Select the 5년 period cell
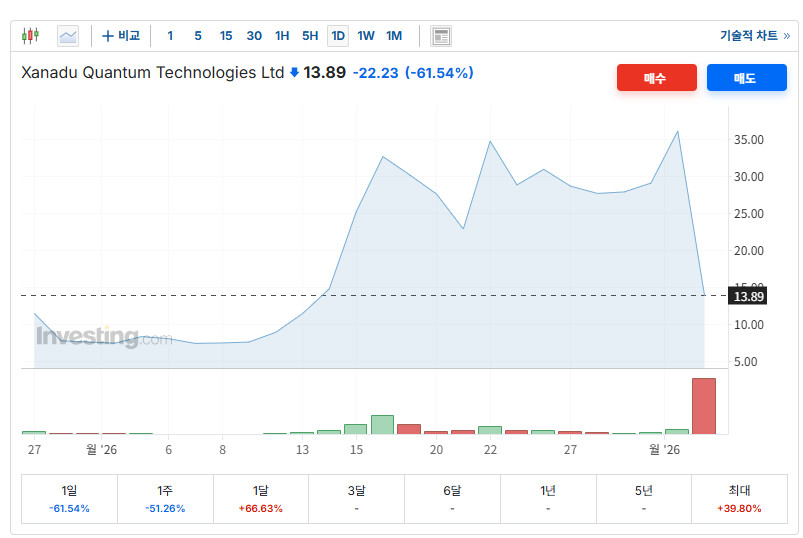Image resolution: width=803 pixels, height=538 pixels. coord(644,499)
